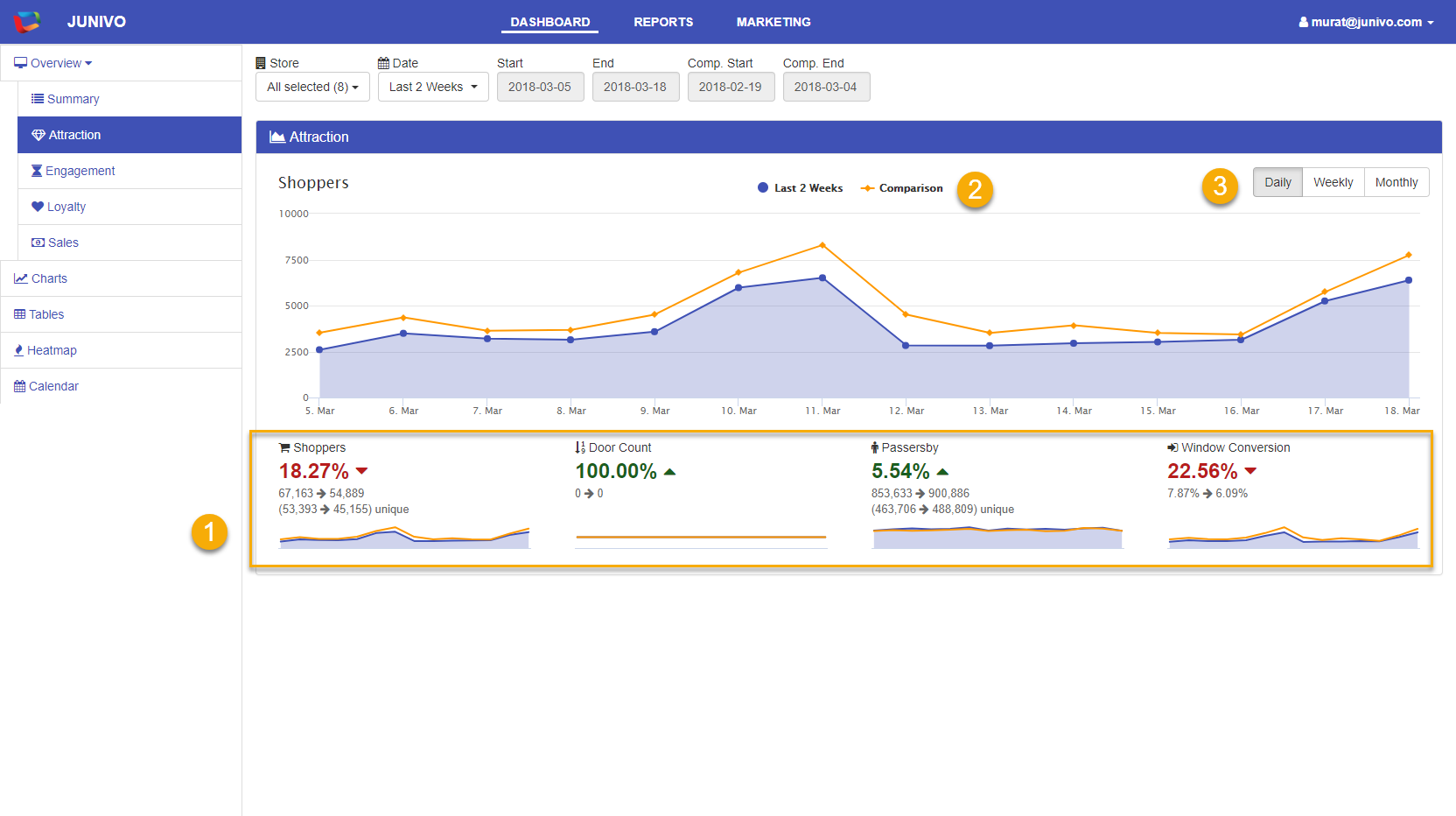Click the Calendar icon in sidebar
Image resolution: width=1456 pixels, height=816 pixels.
[19, 386]
